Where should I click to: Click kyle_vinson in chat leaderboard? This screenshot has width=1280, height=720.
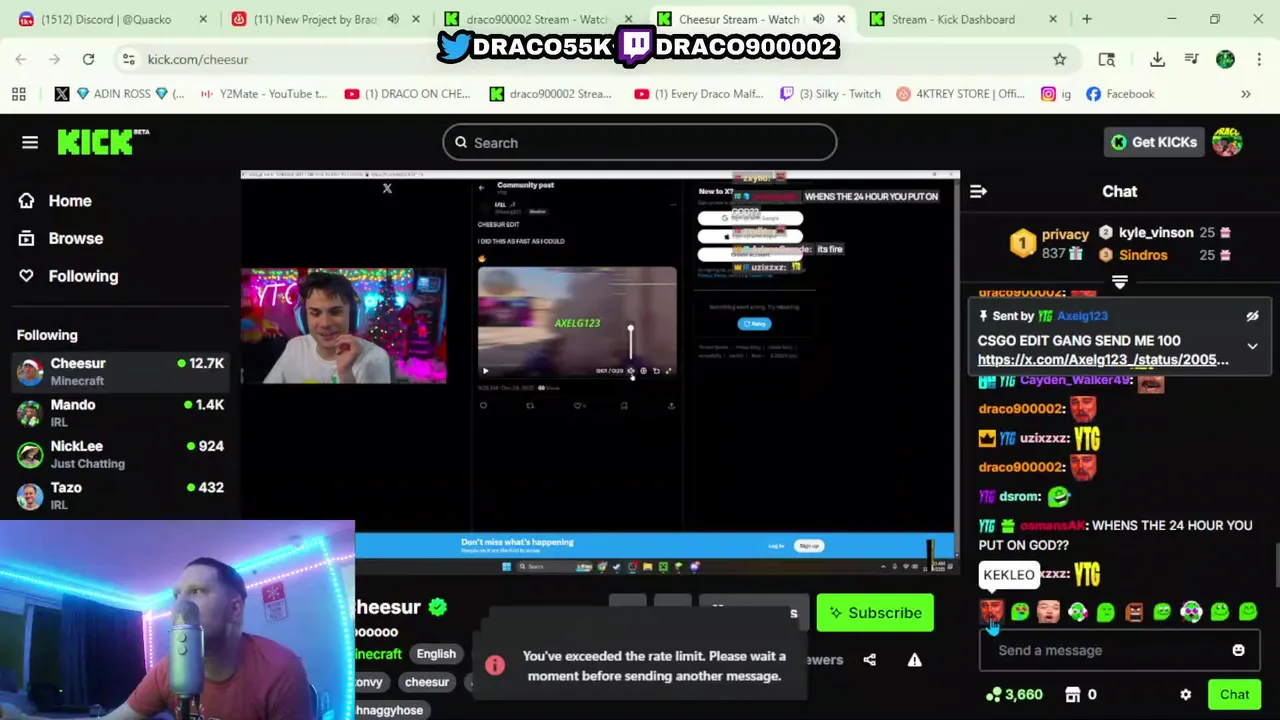(x=1156, y=232)
